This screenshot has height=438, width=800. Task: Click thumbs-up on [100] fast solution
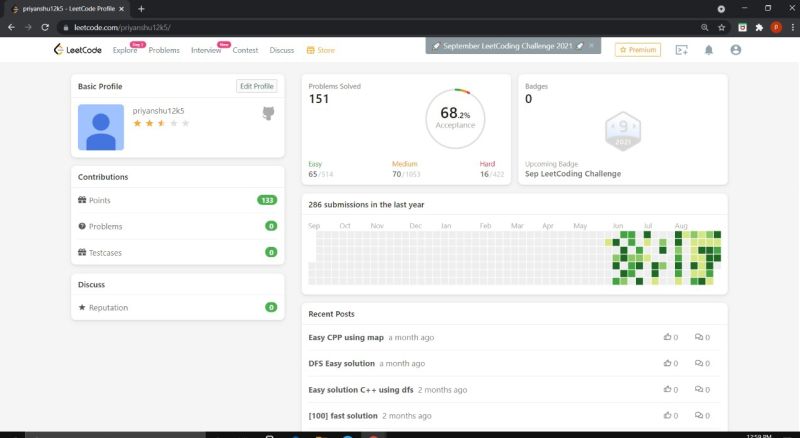coord(667,415)
